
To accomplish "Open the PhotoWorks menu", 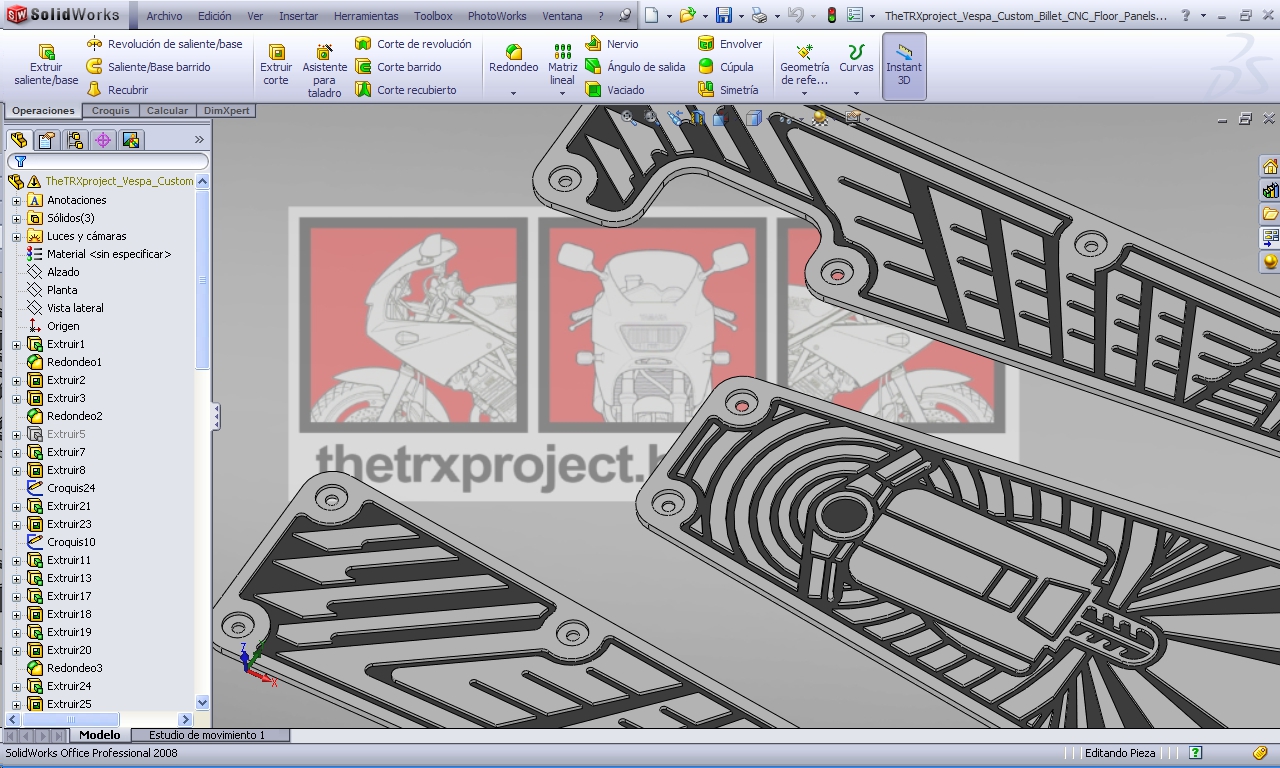I will pyautogui.click(x=497, y=16).
